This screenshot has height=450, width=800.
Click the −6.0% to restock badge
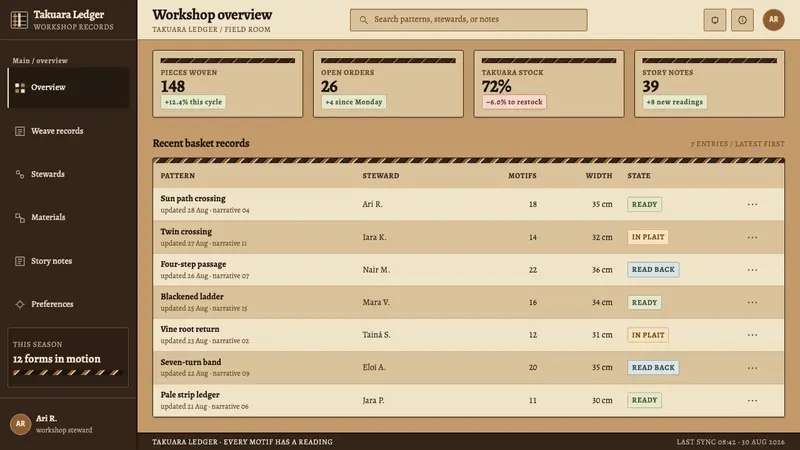coord(514,102)
